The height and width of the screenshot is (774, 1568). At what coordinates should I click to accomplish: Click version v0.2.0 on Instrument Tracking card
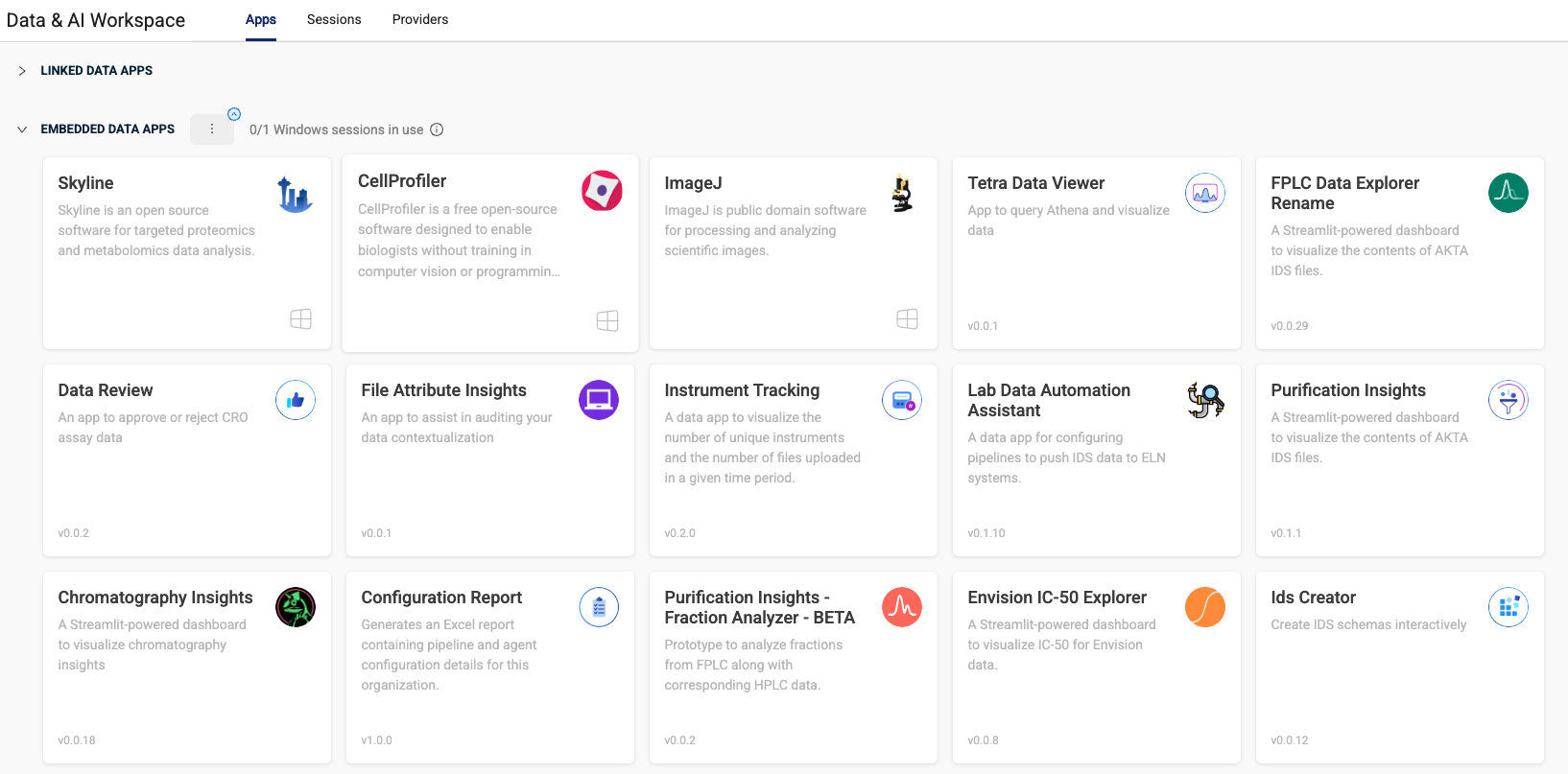click(679, 533)
